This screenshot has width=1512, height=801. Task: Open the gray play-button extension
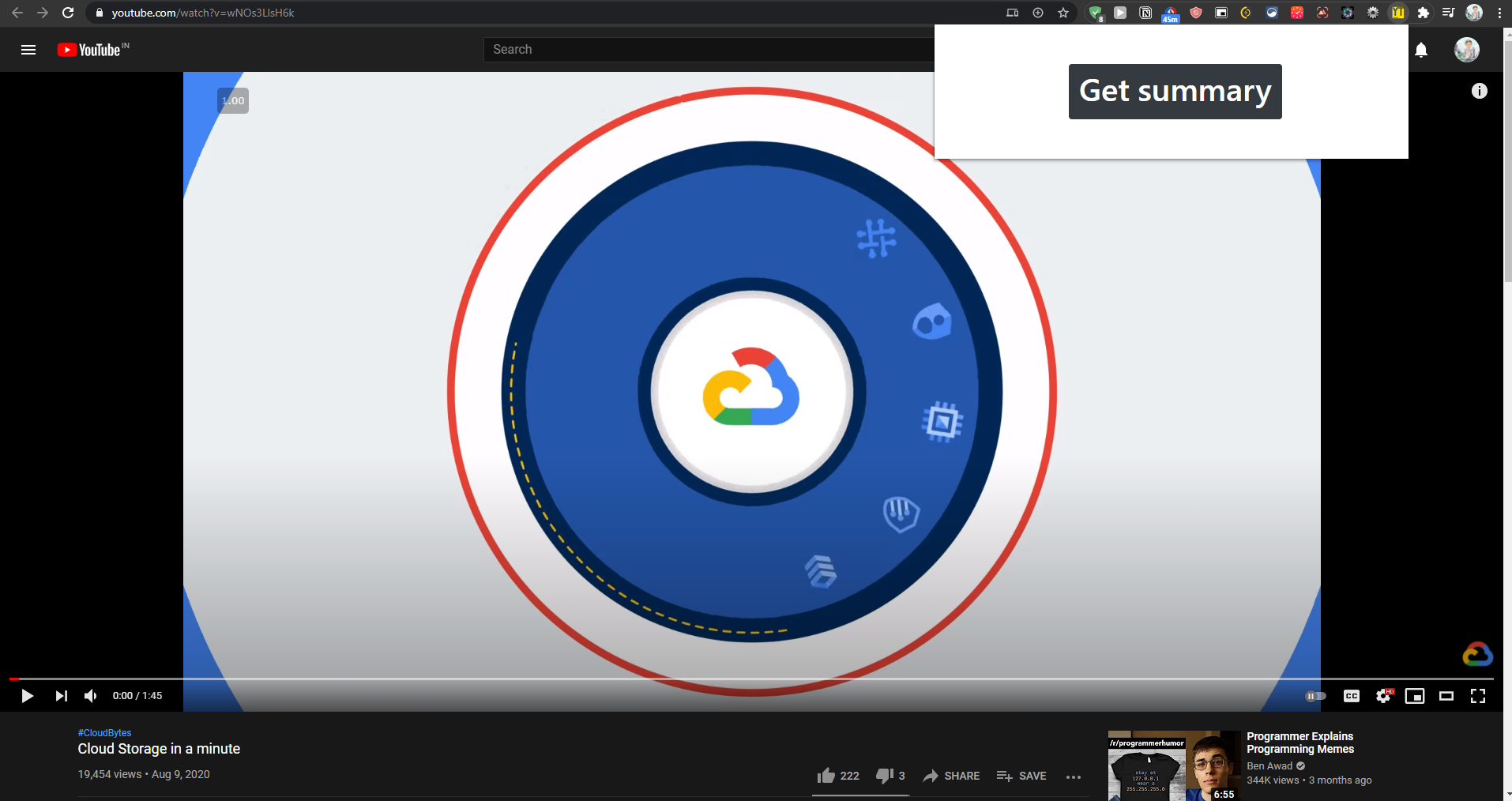(x=1120, y=13)
